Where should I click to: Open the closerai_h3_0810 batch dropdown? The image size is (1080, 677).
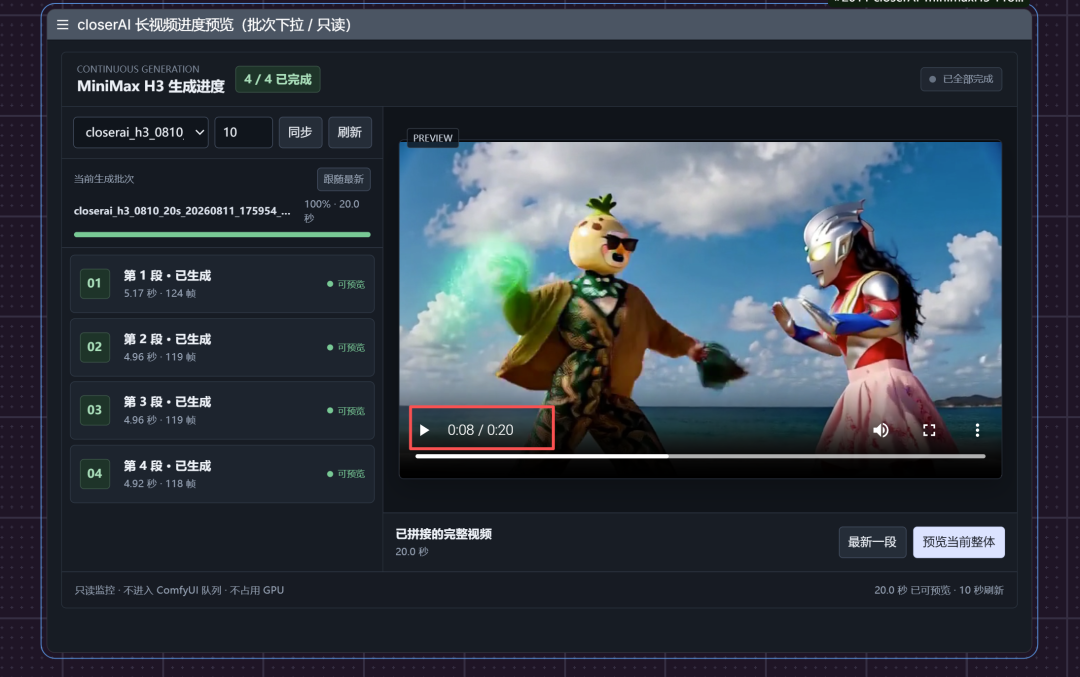click(x=141, y=132)
